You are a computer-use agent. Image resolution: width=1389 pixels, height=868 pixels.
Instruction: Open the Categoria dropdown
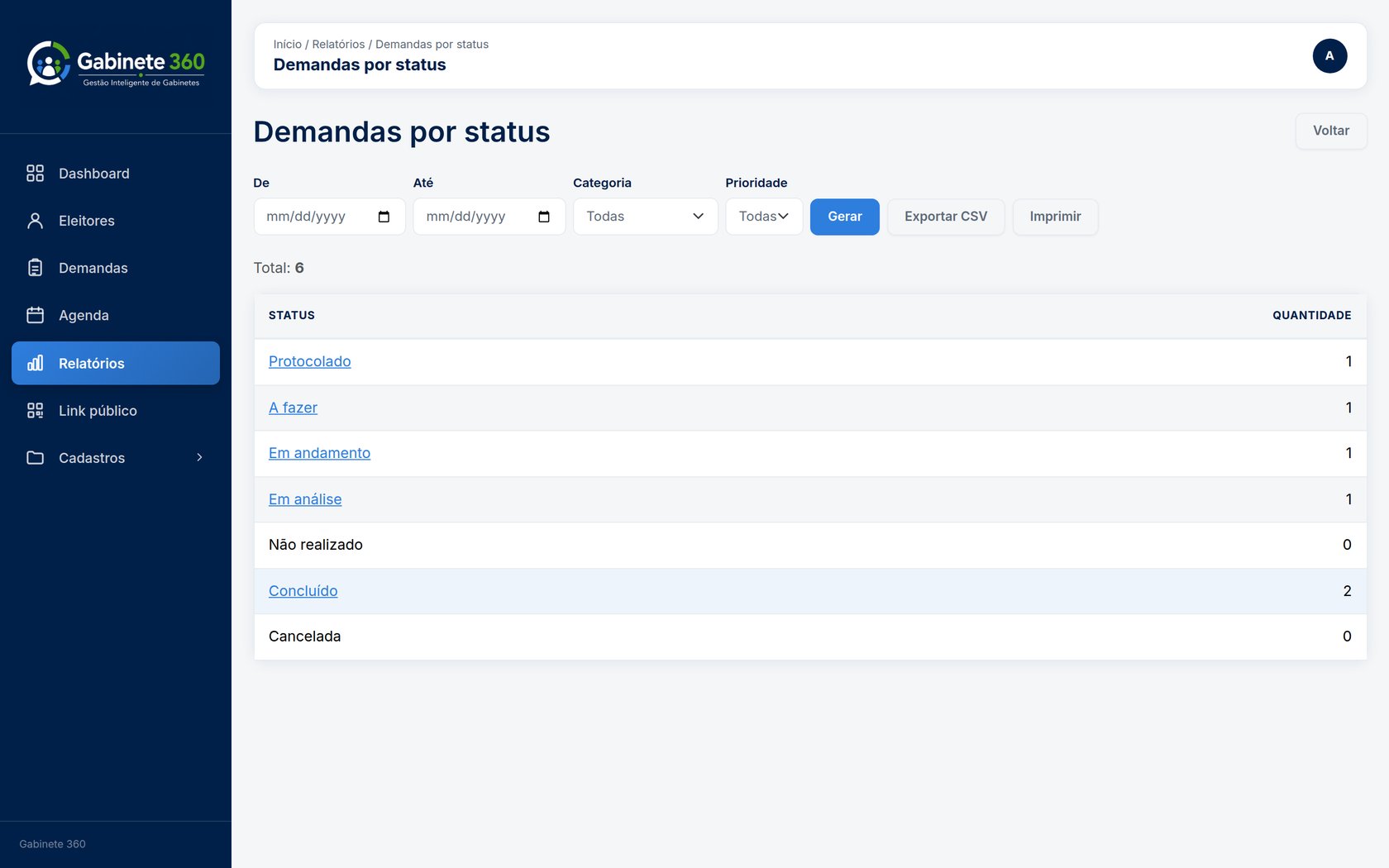coord(645,217)
